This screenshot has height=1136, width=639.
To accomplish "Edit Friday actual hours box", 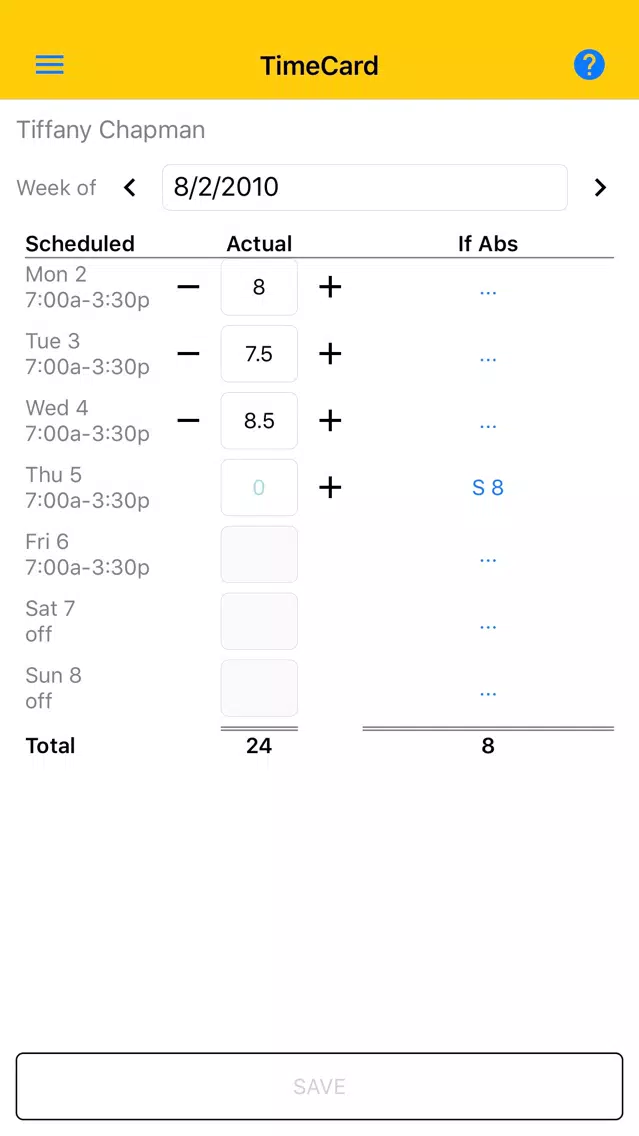I will (x=259, y=554).
